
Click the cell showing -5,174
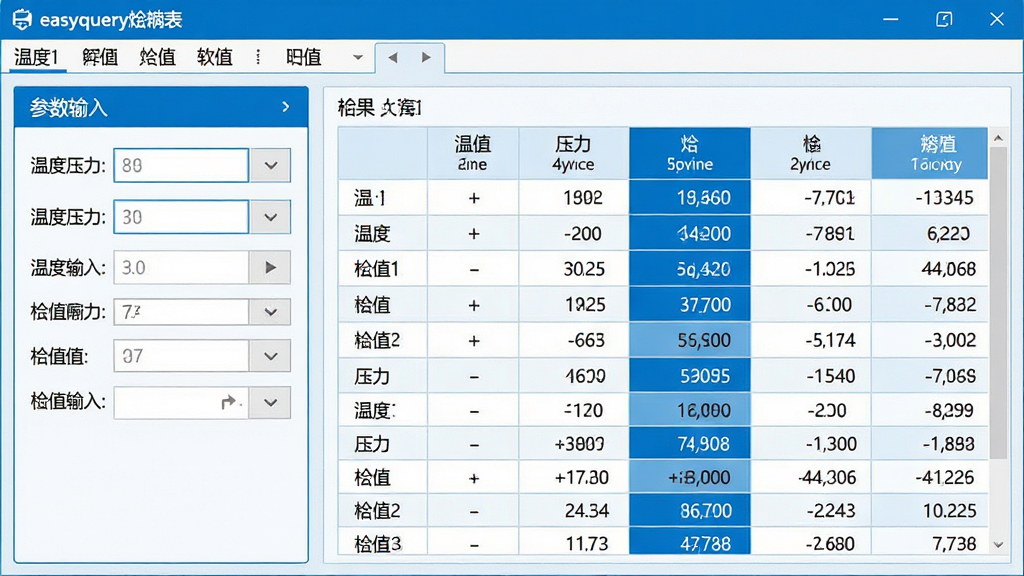[x=810, y=340]
